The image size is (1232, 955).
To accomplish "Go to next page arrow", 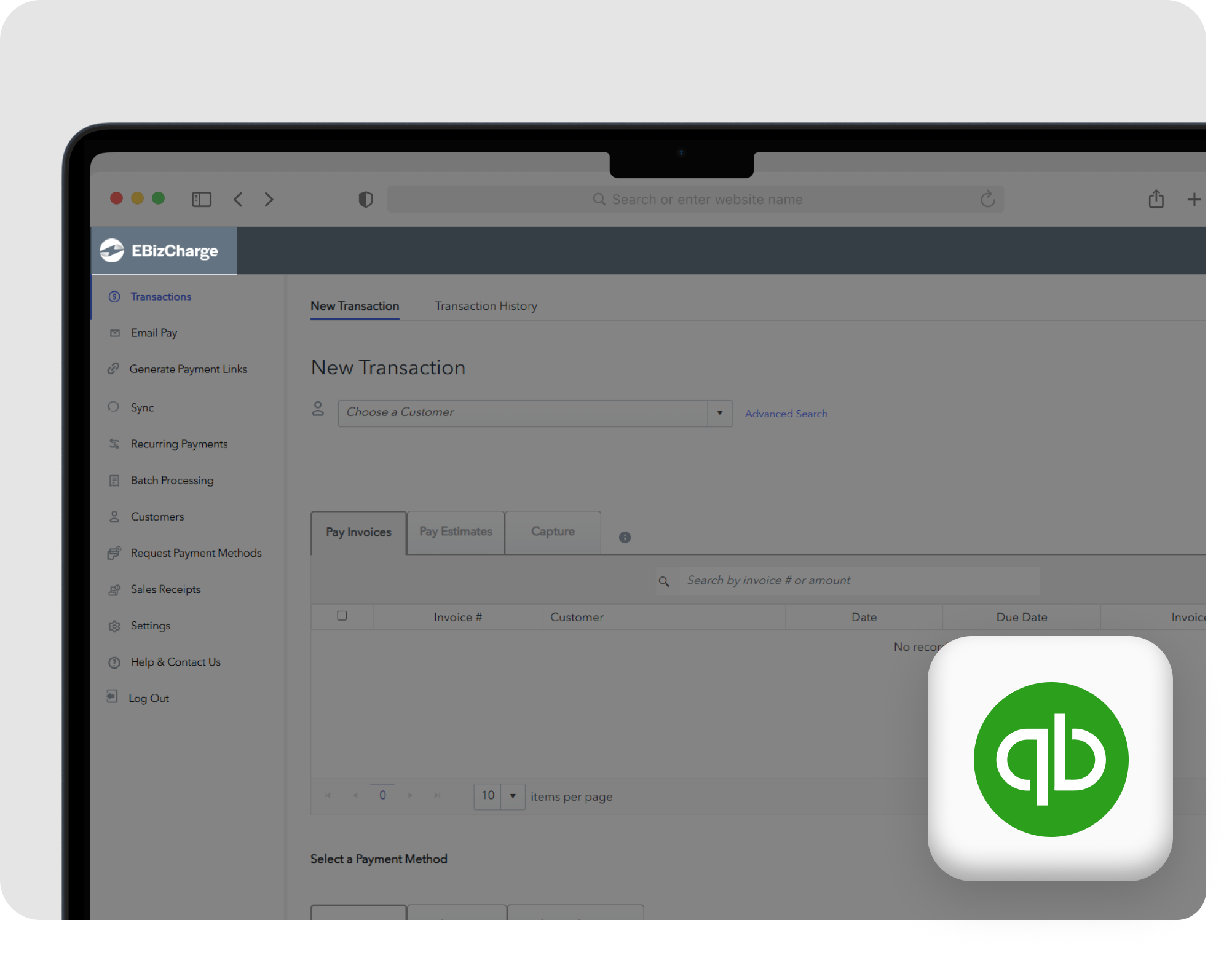I will click(x=410, y=796).
